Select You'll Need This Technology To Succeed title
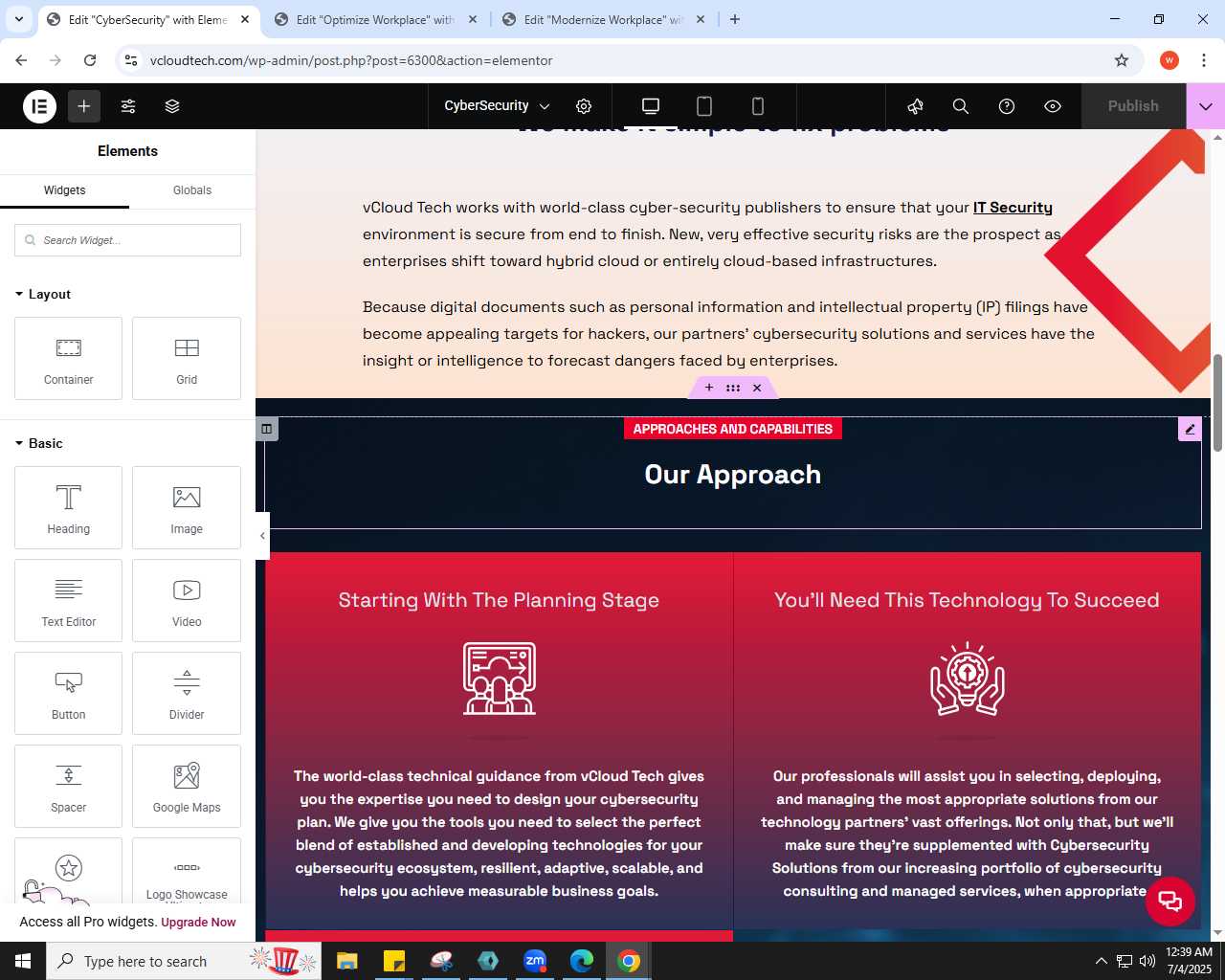Viewport: 1225px width, 980px height. [x=967, y=600]
